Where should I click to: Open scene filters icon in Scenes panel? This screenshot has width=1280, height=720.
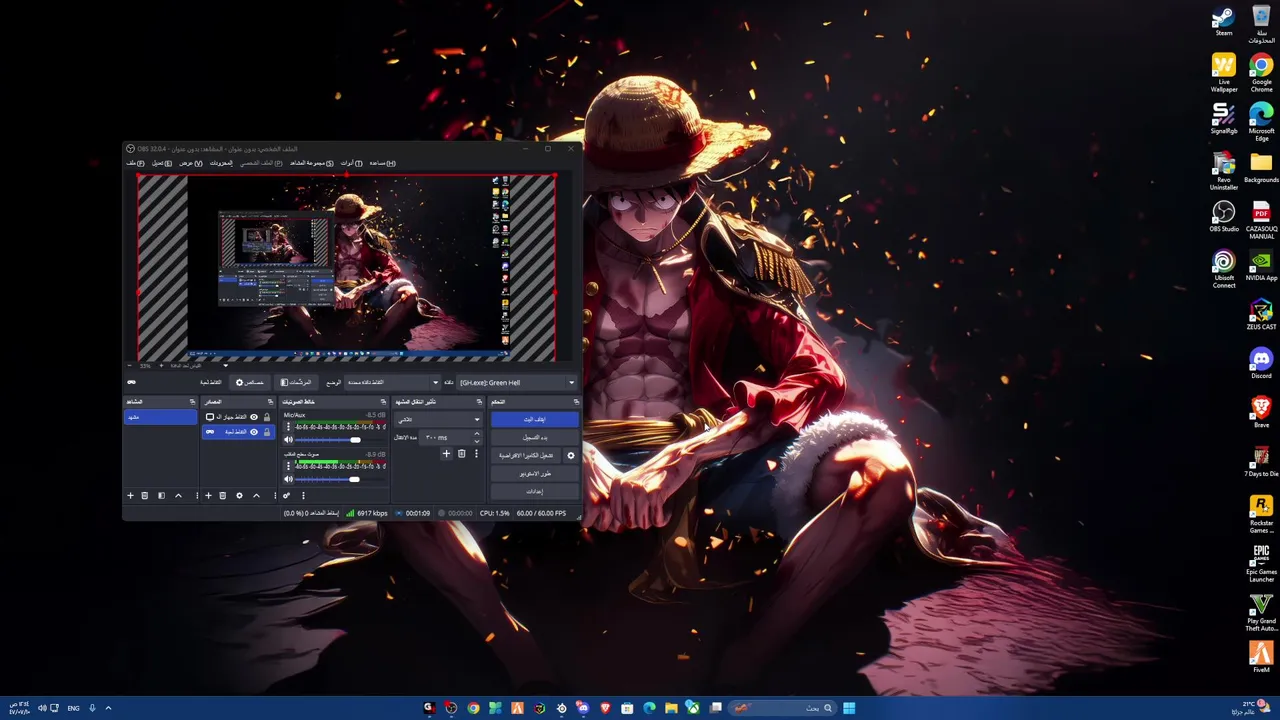pyautogui.click(x=161, y=496)
